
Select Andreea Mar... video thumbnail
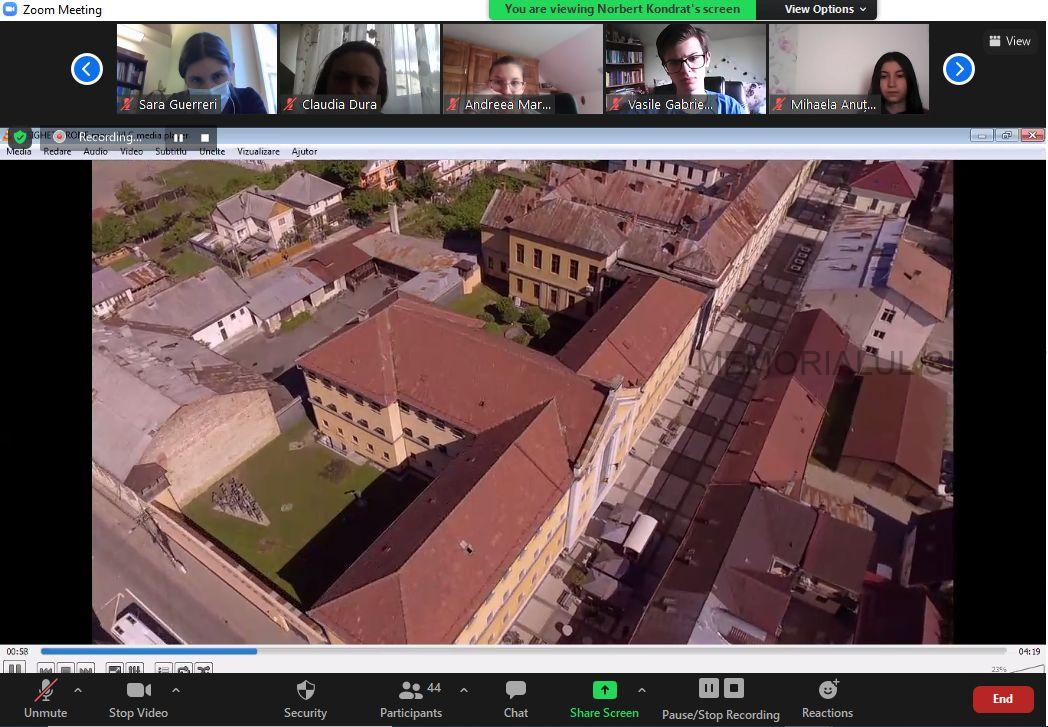click(x=523, y=69)
